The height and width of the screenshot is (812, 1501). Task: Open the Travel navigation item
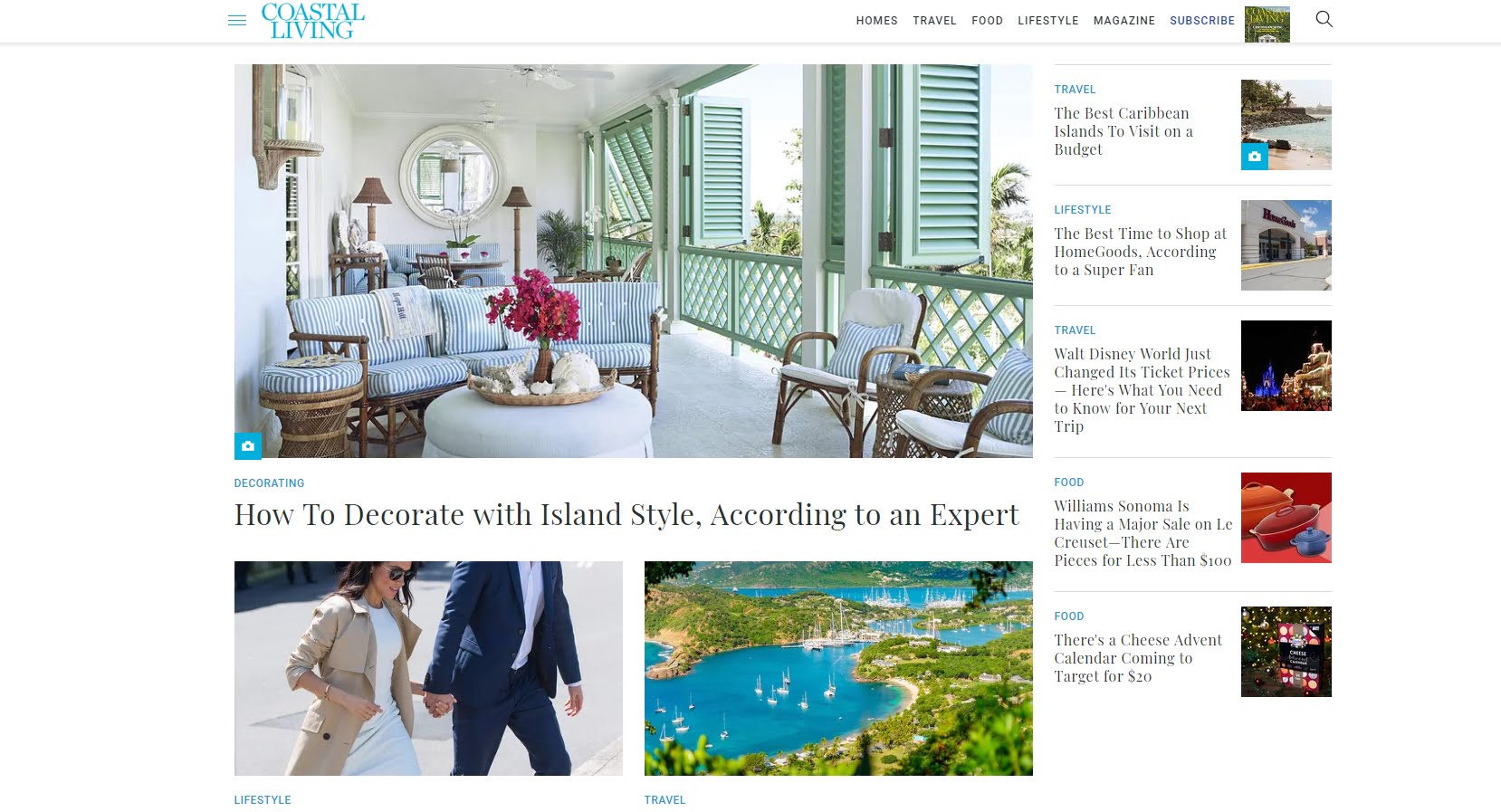pyautogui.click(x=934, y=21)
